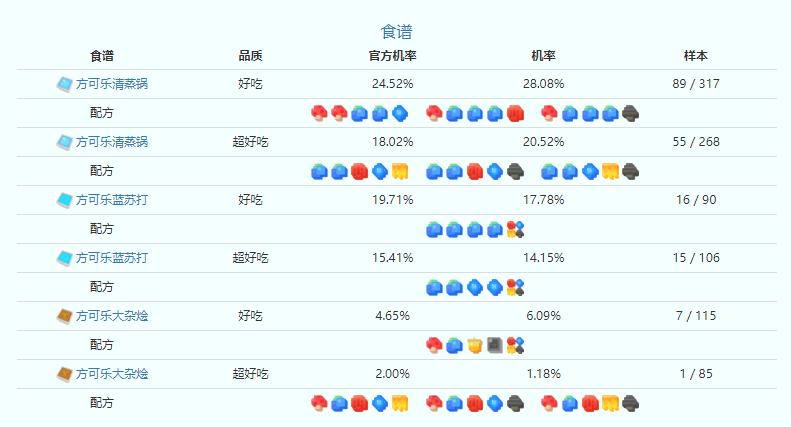The height and width of the screenshot is (427, 791).
Task: Open the 方可乐大杂烩 link in 超好吃 row
Action: [x=112, y=374]
